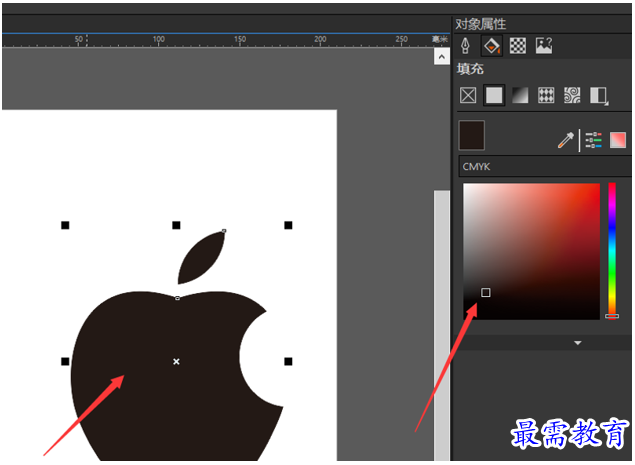635x465 pixels.
Task: Choose the No fill option
Action: pos(468,96)
